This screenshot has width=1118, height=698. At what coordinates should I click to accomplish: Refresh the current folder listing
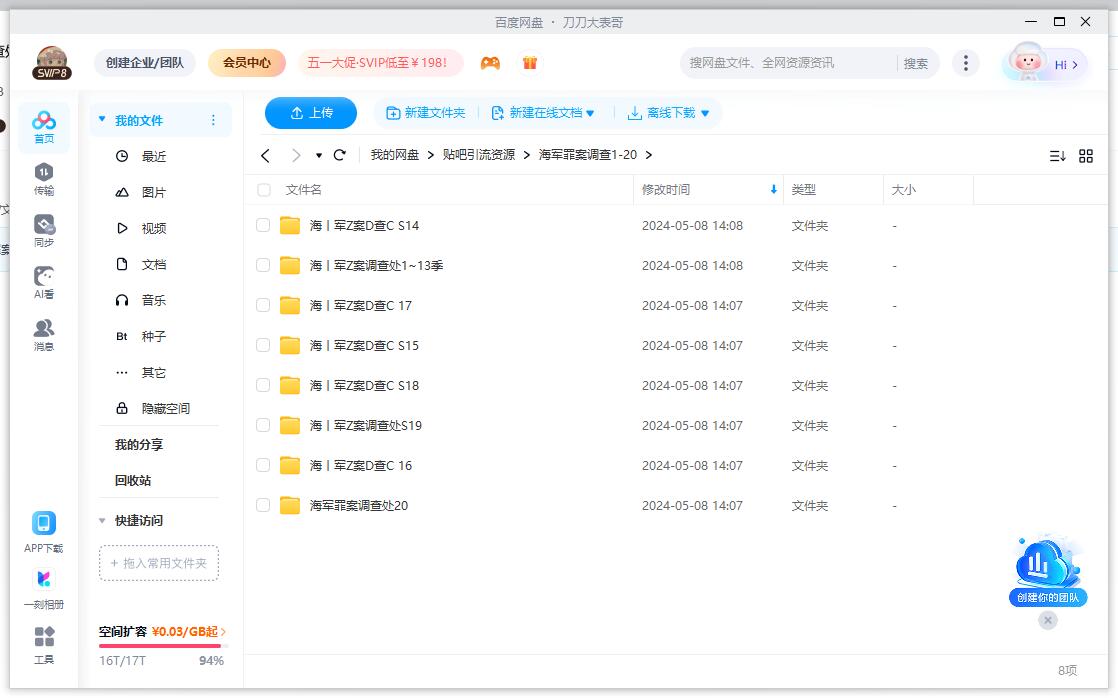coord(339,155)
